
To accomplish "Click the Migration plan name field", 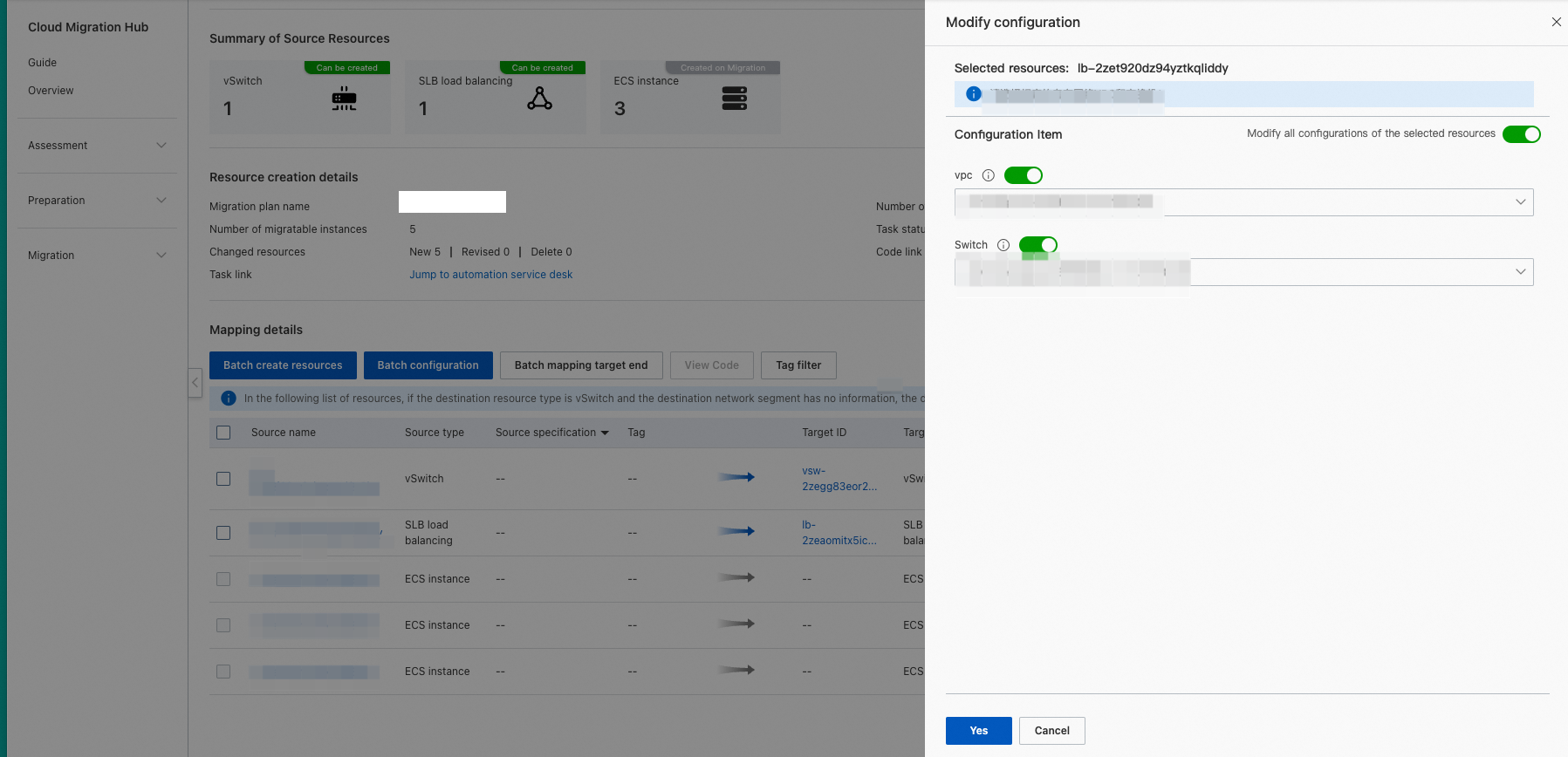I will pyautogui.click(x=452, y=202).
